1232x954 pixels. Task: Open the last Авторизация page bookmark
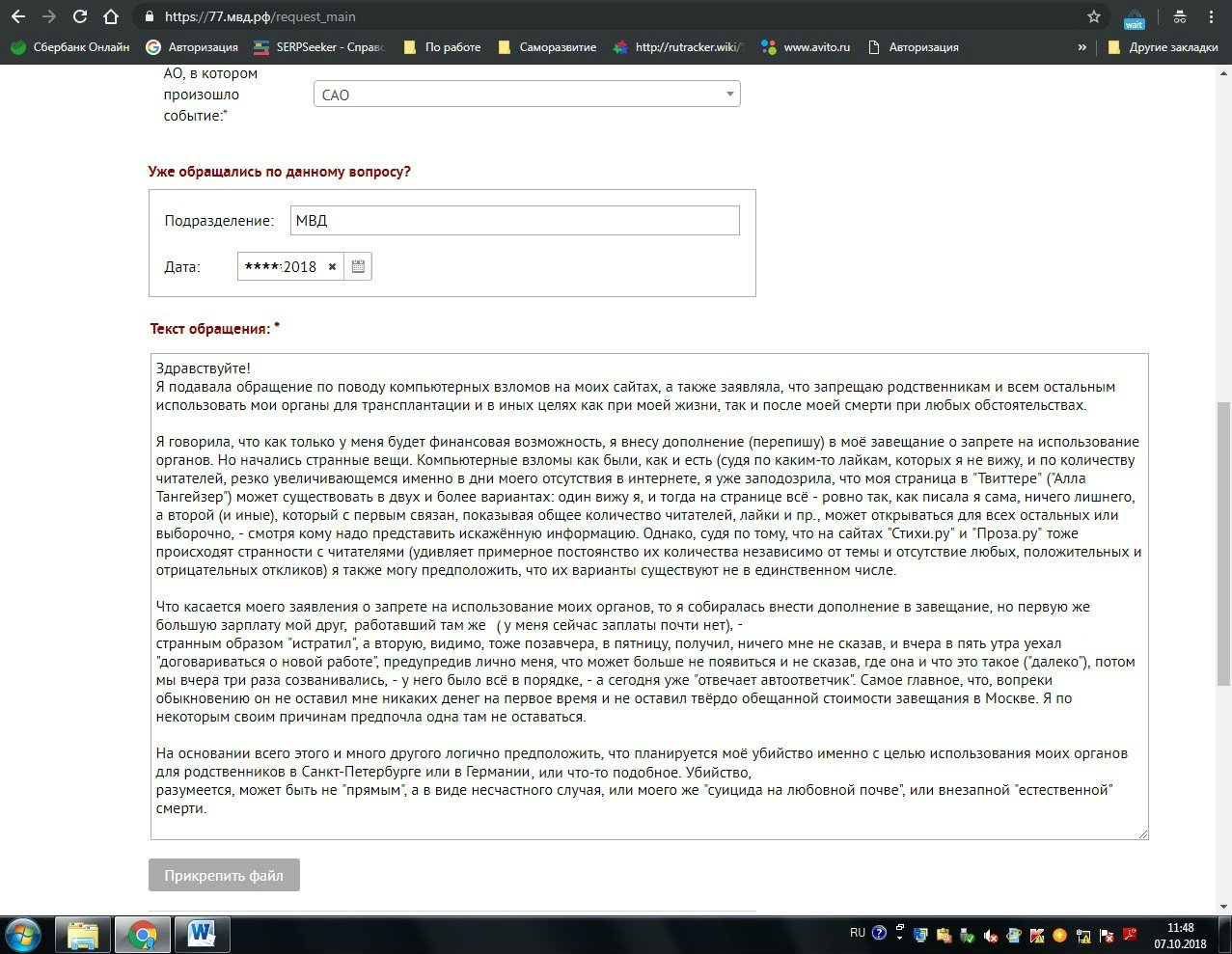tap(913, 46)
